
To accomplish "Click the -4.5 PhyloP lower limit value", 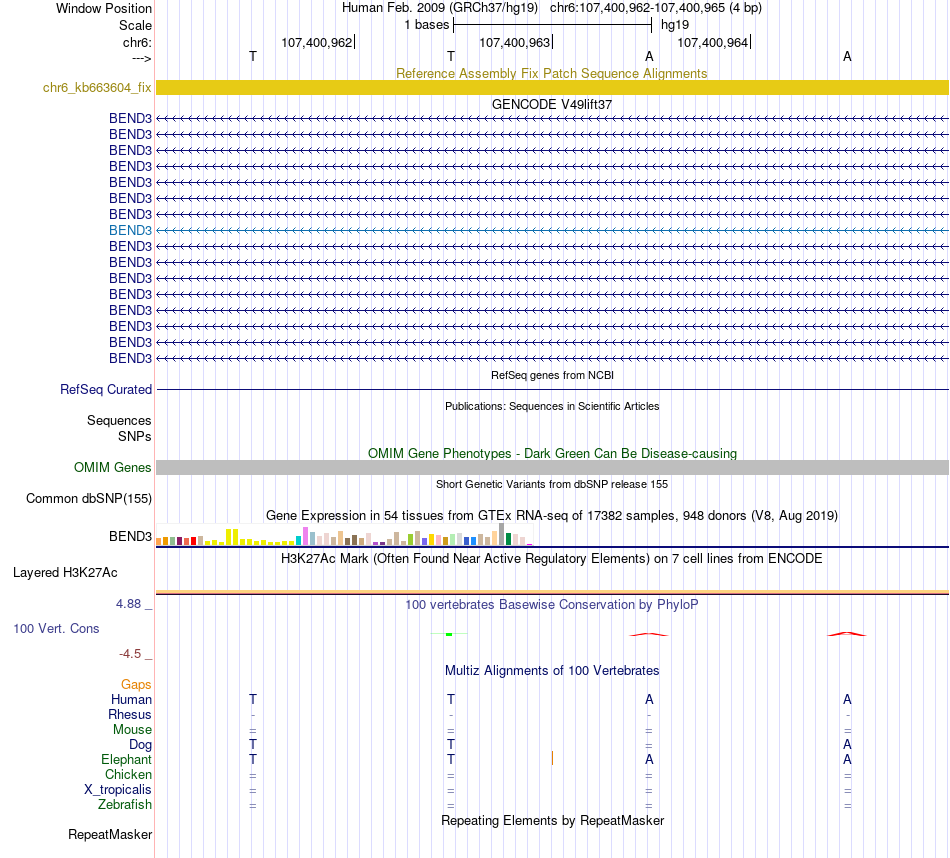I will click(x=130, y=653).
